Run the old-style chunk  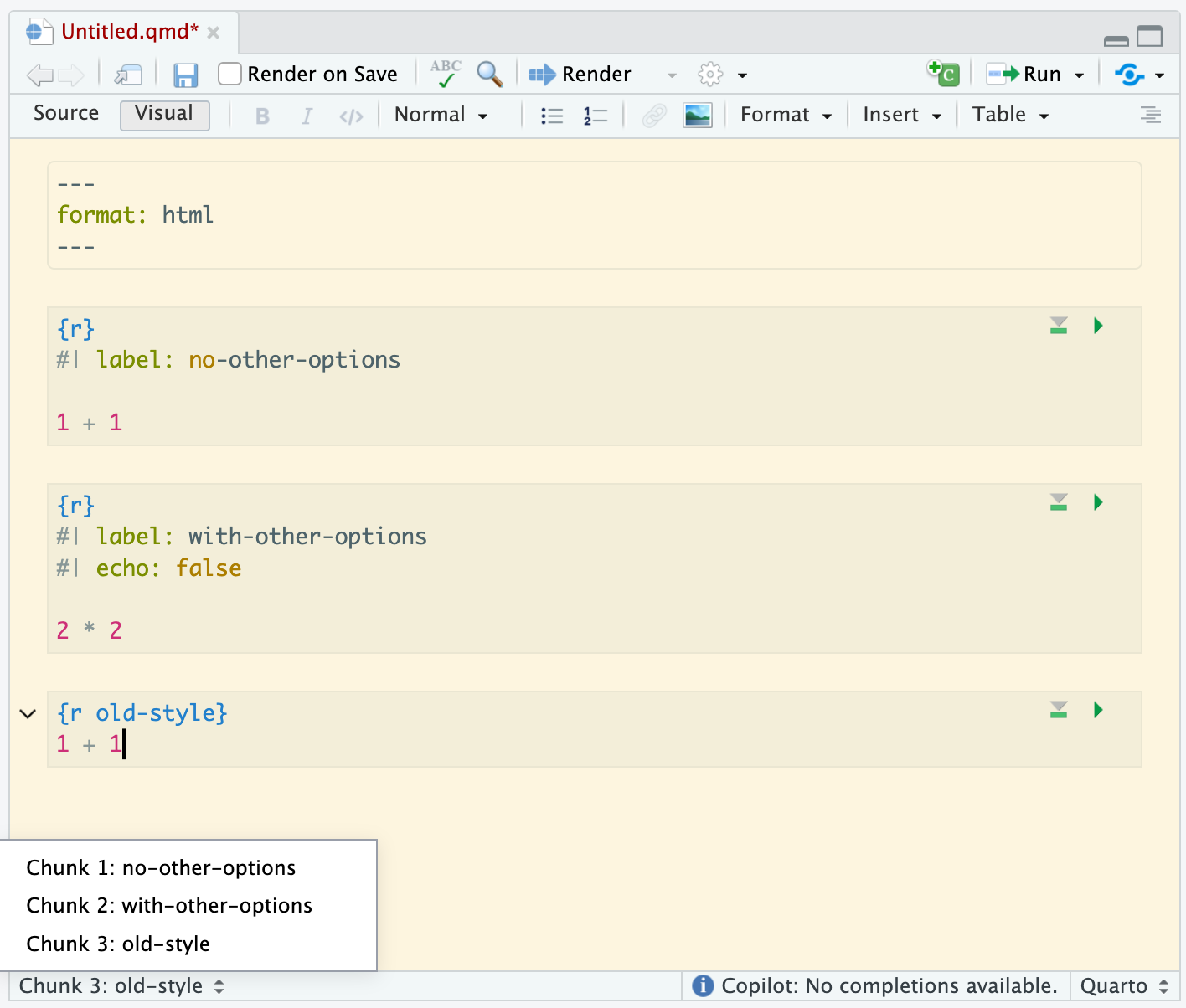(x=1098, y=710)
